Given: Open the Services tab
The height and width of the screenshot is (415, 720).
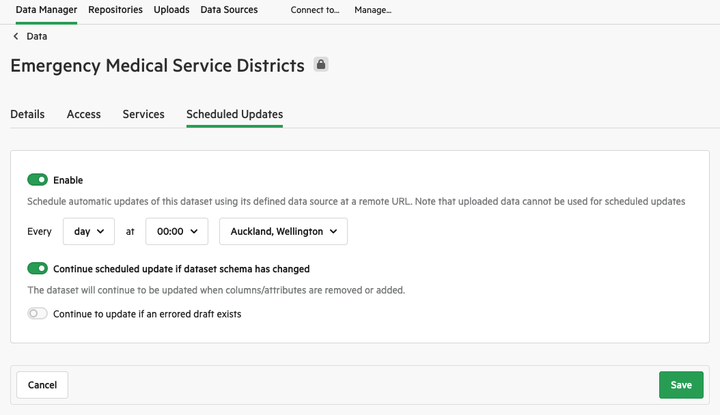Looking at the screenshot, I should pyautogui.click(x=143, y=114).
